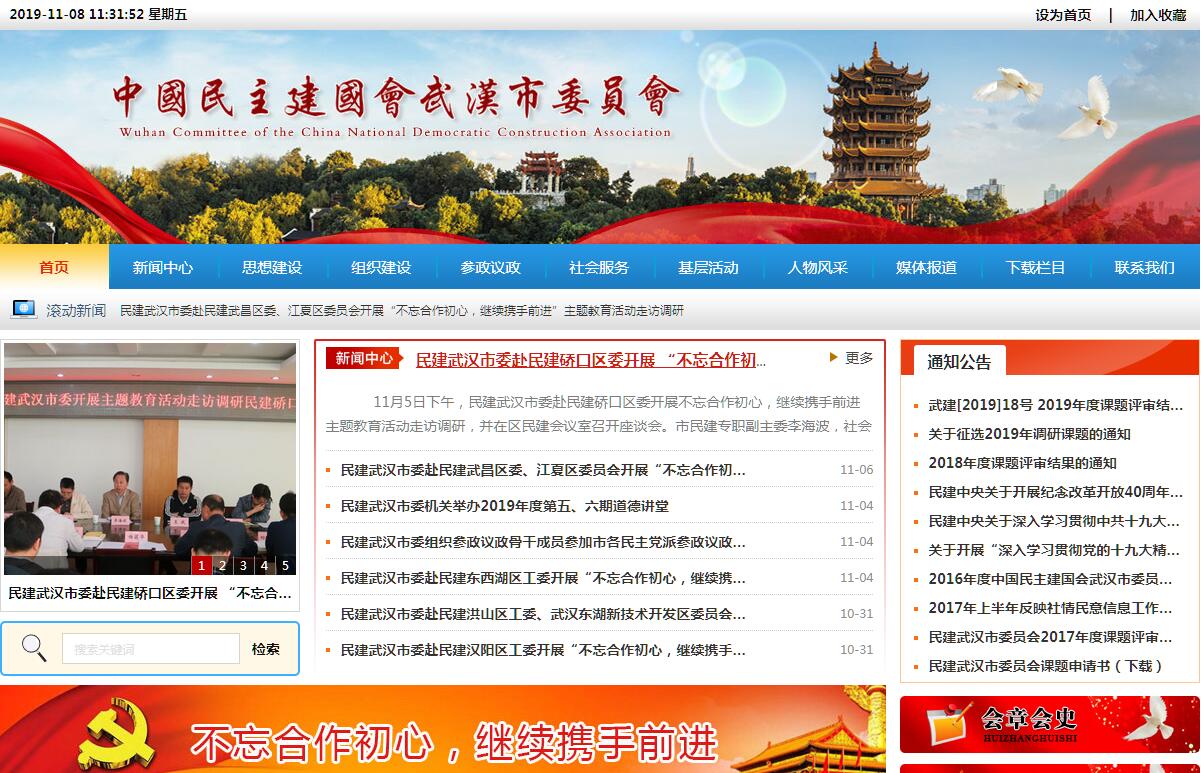Click the 设为首页 link
Image resolution: width=1201 pixels, height=773 pixels.
coord(1063,15)
